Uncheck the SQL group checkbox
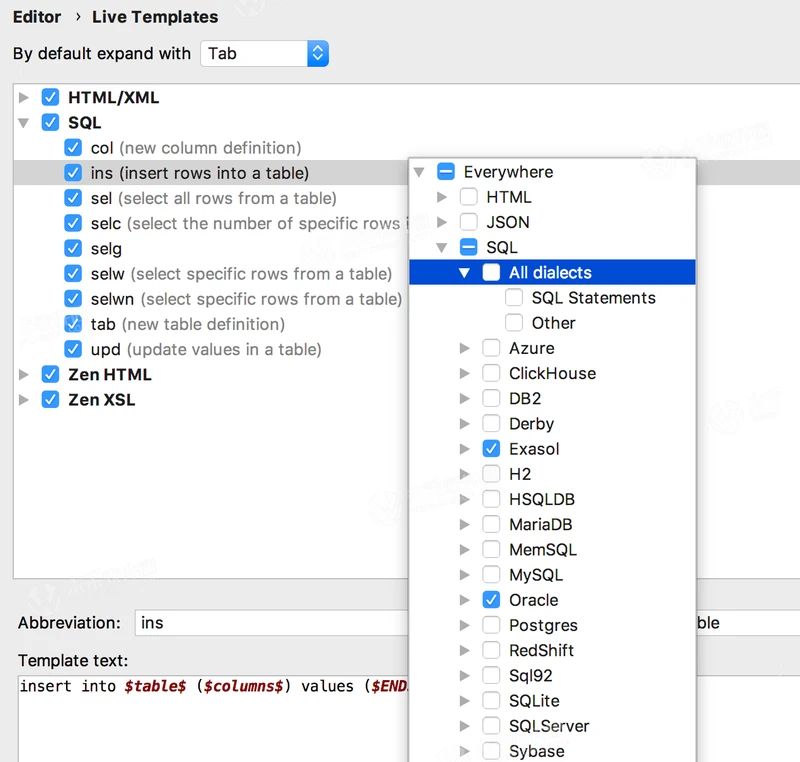The width and height of the screenshot is (800, 762). click(x=51, y=122)
